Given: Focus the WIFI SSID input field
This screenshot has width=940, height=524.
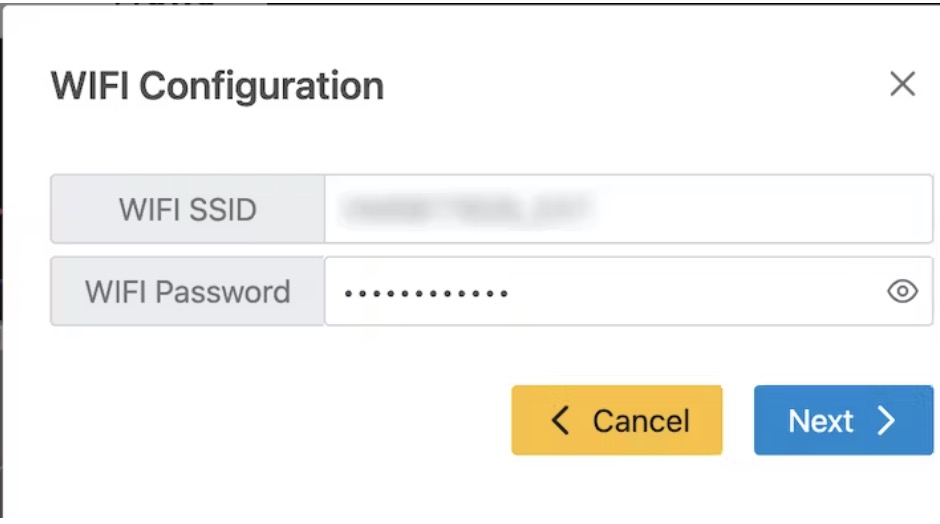Looking at the screenshot, I should pyautogui.click(x=628, y=209).
